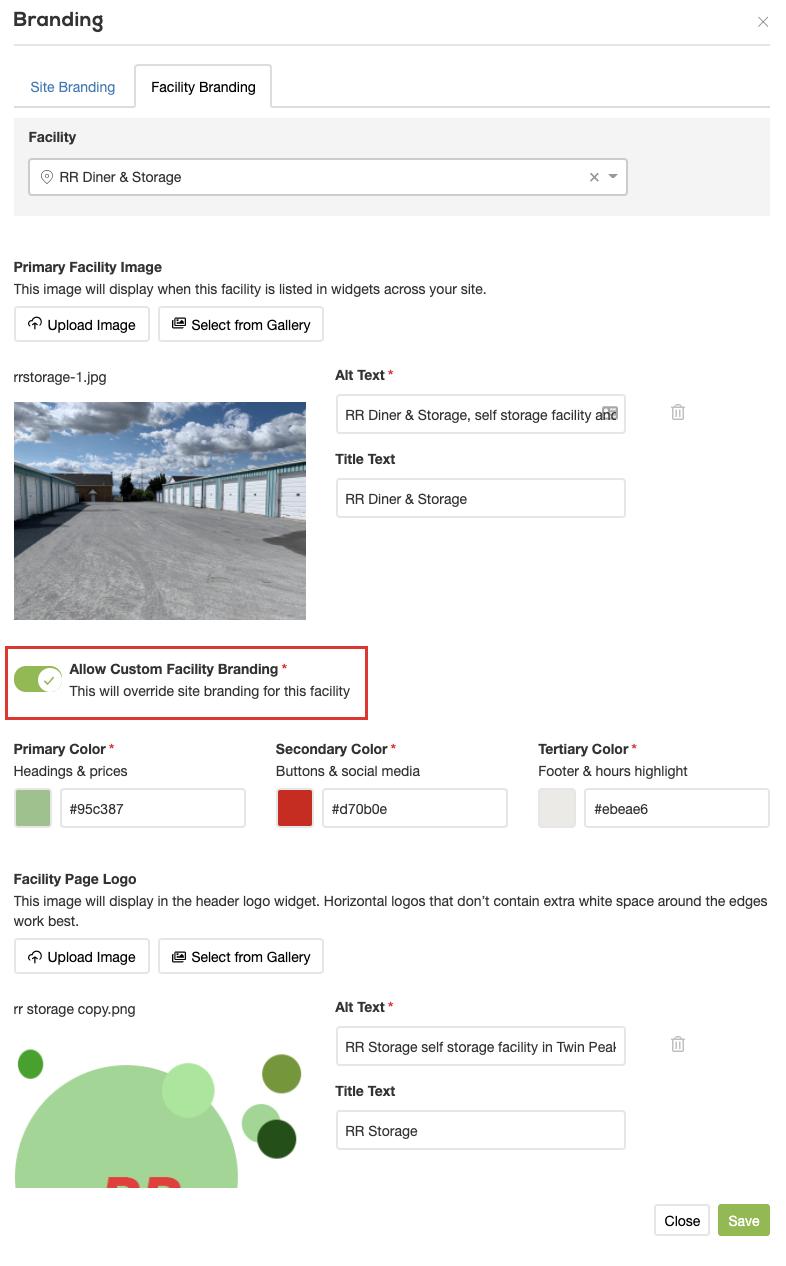Click Select from Gallery under Facility Page Logo
This screenshot has width=786, height=1266.
[x=241, y=957]
